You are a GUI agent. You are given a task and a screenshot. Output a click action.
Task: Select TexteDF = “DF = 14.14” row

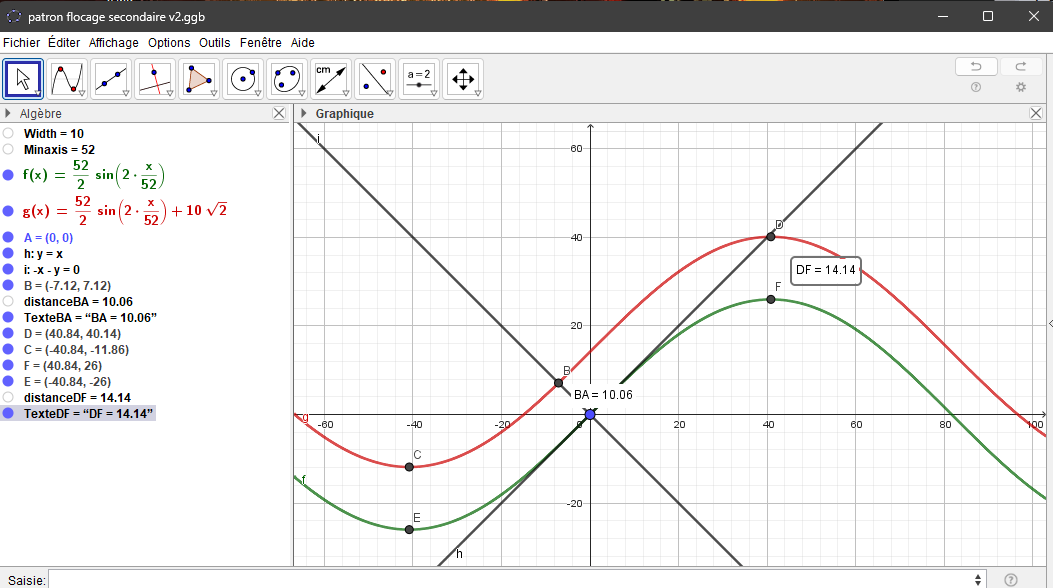click(89, 413)
